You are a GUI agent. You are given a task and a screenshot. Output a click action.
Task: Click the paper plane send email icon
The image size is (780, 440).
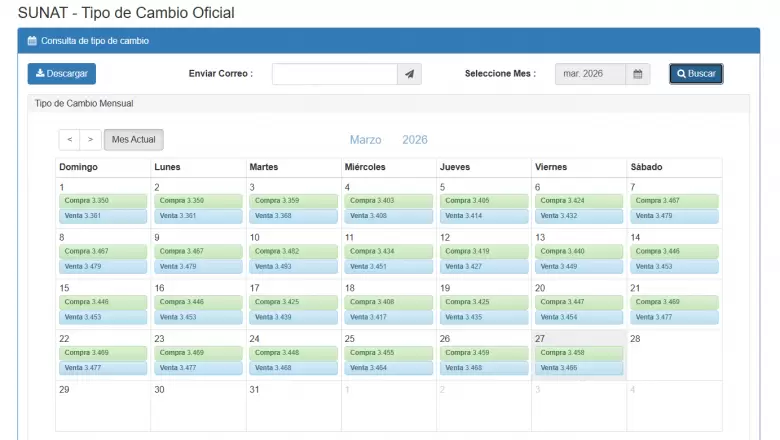[x=410, y=74]
